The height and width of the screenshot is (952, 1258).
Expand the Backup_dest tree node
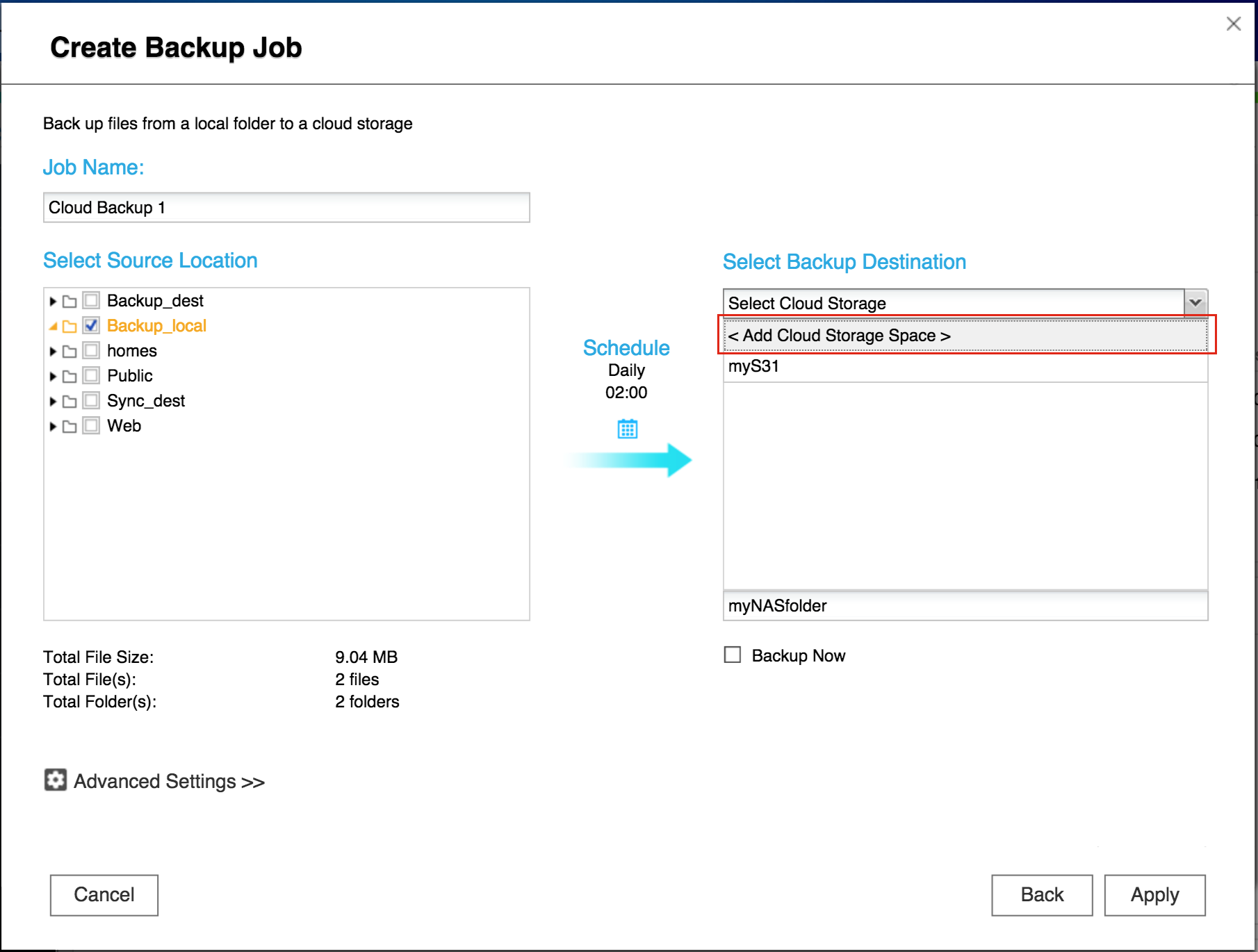(53, 302)
